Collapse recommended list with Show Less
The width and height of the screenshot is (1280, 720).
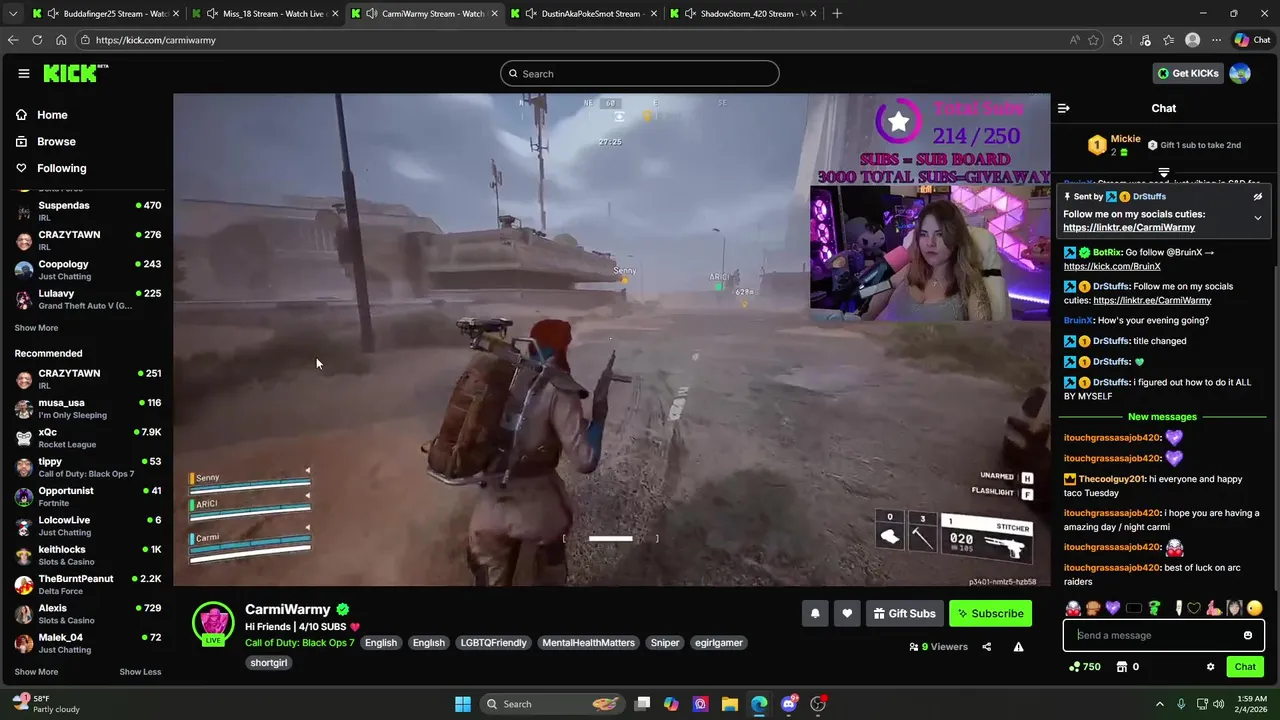(x=140, y=672)
